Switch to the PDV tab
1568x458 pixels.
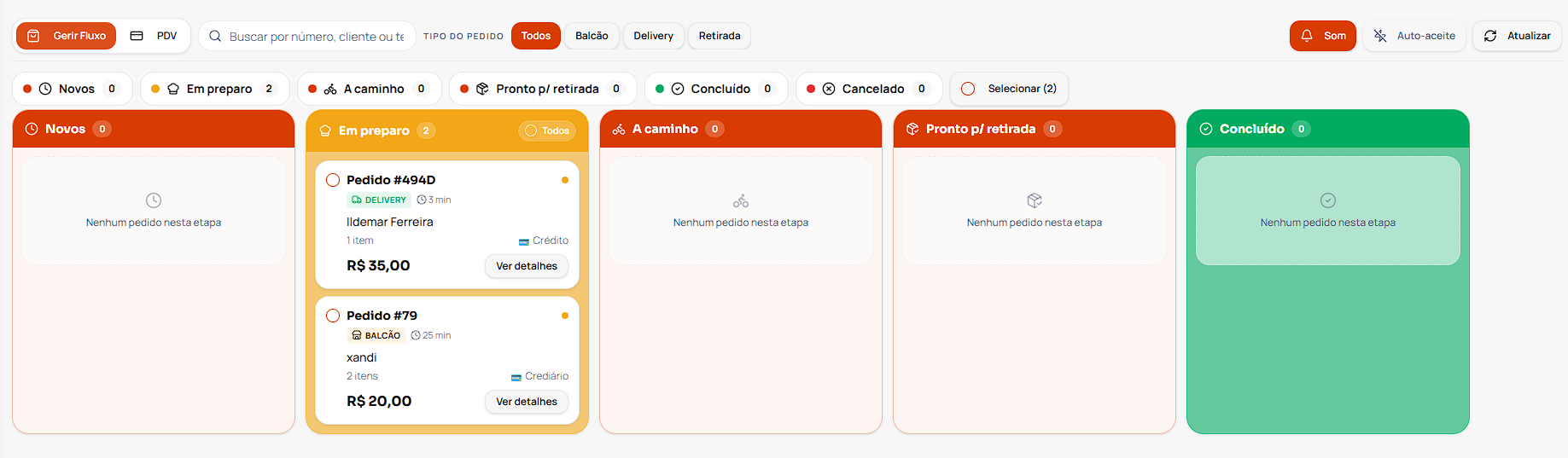click(154, 36)
